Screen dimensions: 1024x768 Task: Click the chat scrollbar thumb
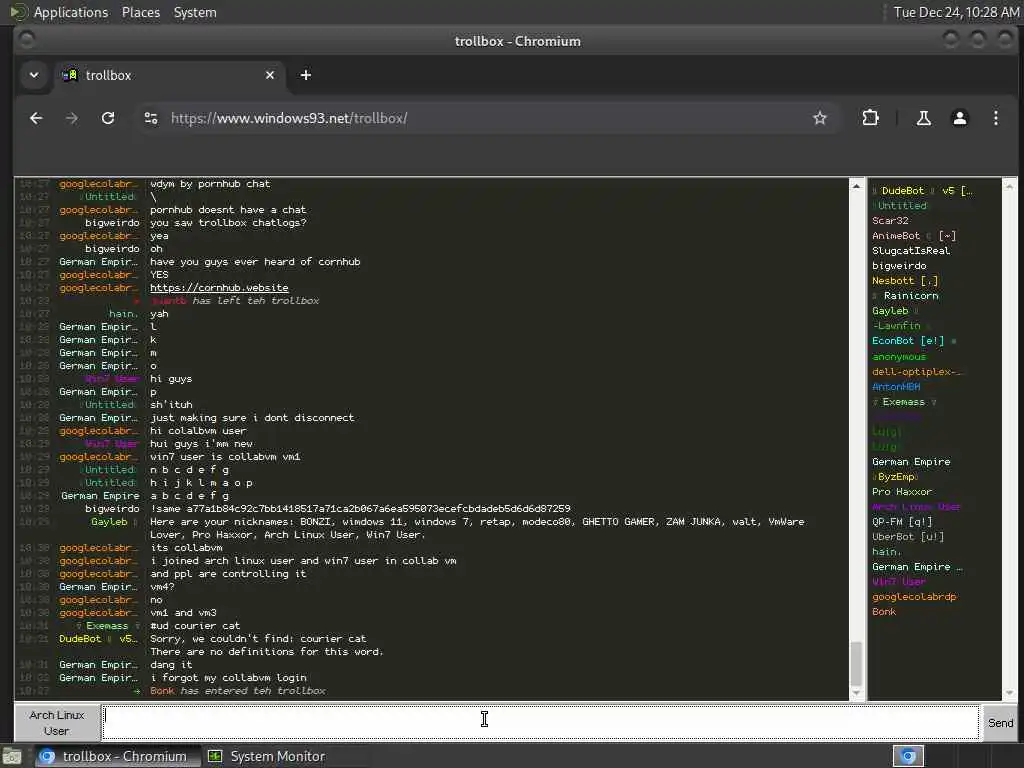tap(856, 663)
